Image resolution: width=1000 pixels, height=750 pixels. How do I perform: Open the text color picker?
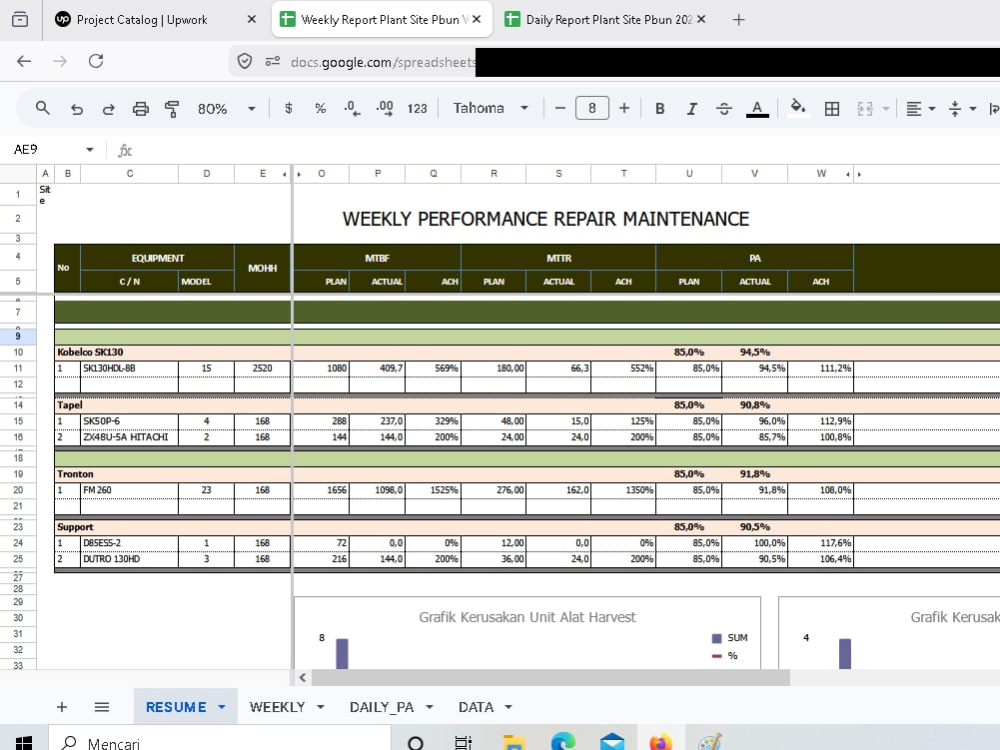pos(757,109)
